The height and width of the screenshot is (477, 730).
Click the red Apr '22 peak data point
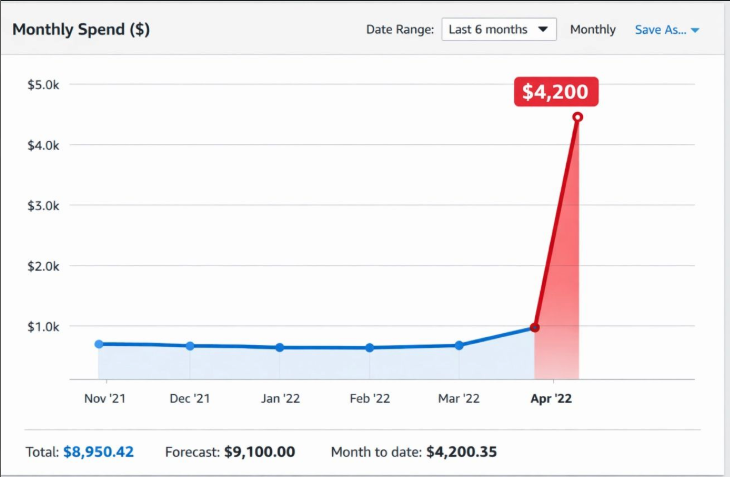tap(577, 117)
